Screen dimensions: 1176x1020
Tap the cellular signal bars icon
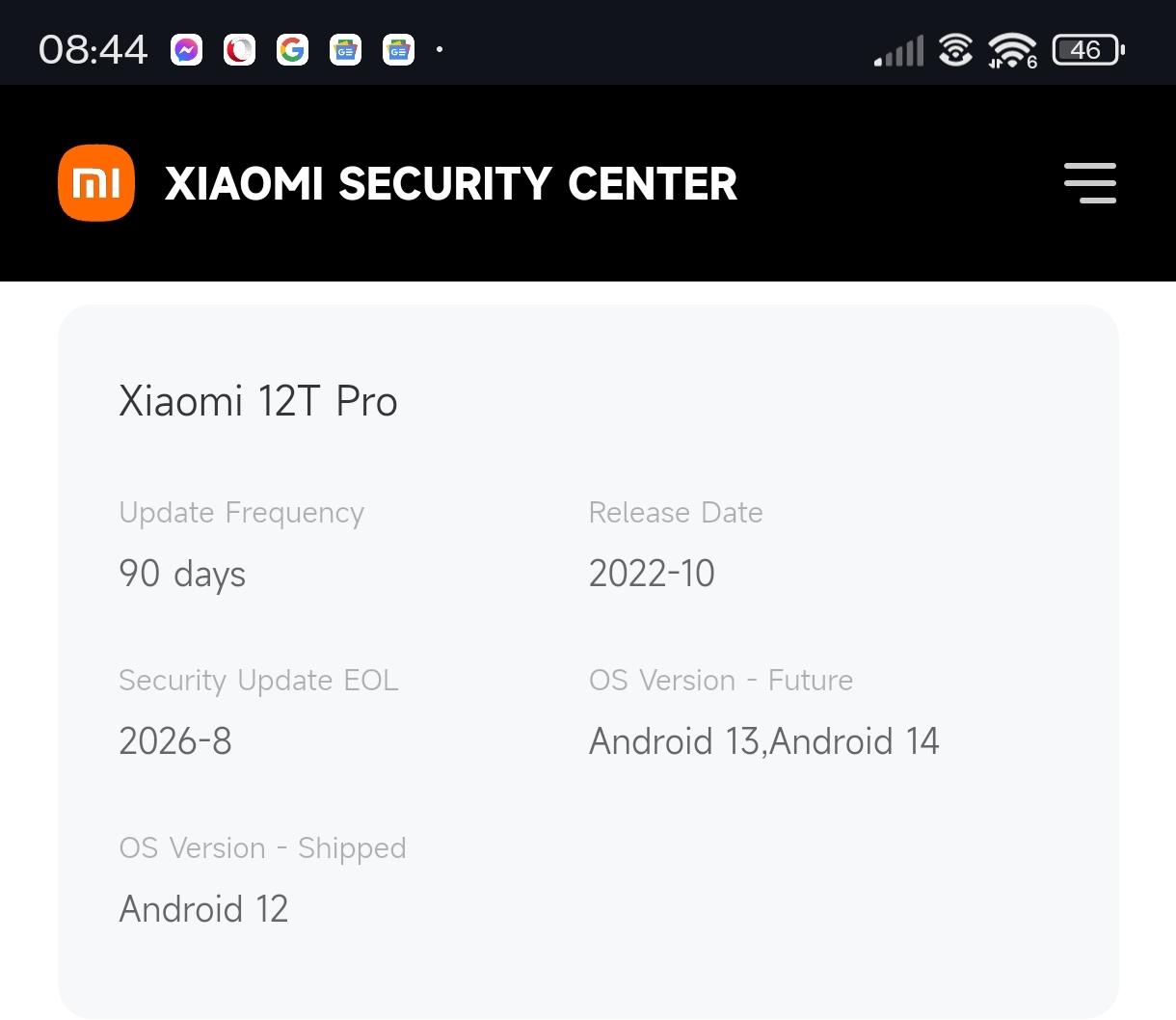(x=898, y=50)
